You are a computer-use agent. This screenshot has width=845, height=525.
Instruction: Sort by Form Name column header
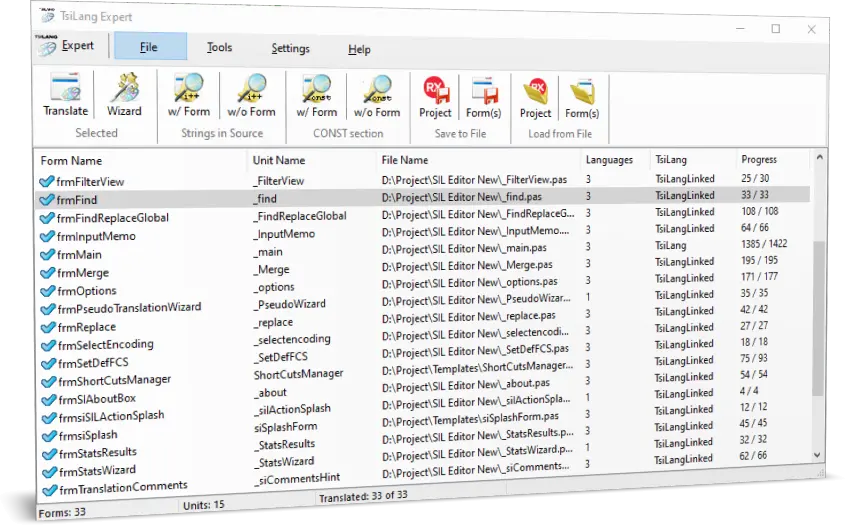[x=71, y=161]
